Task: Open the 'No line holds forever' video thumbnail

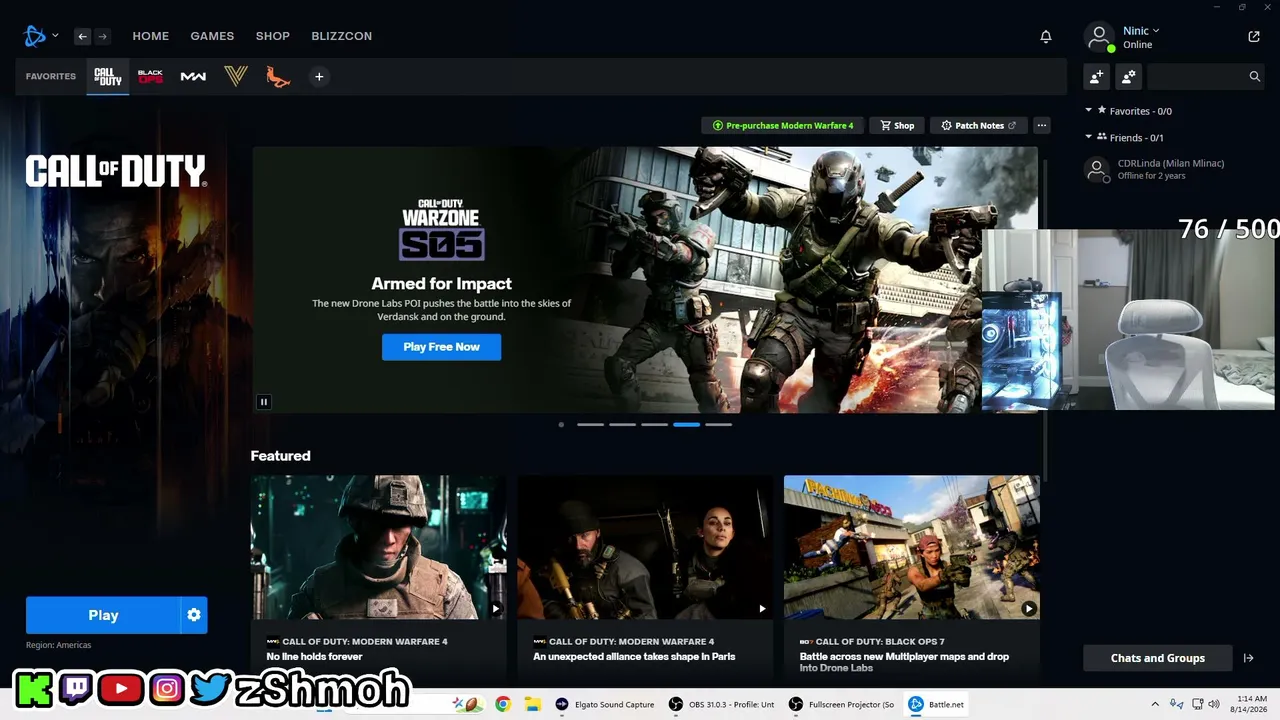Action: click(x=378, y=547)
